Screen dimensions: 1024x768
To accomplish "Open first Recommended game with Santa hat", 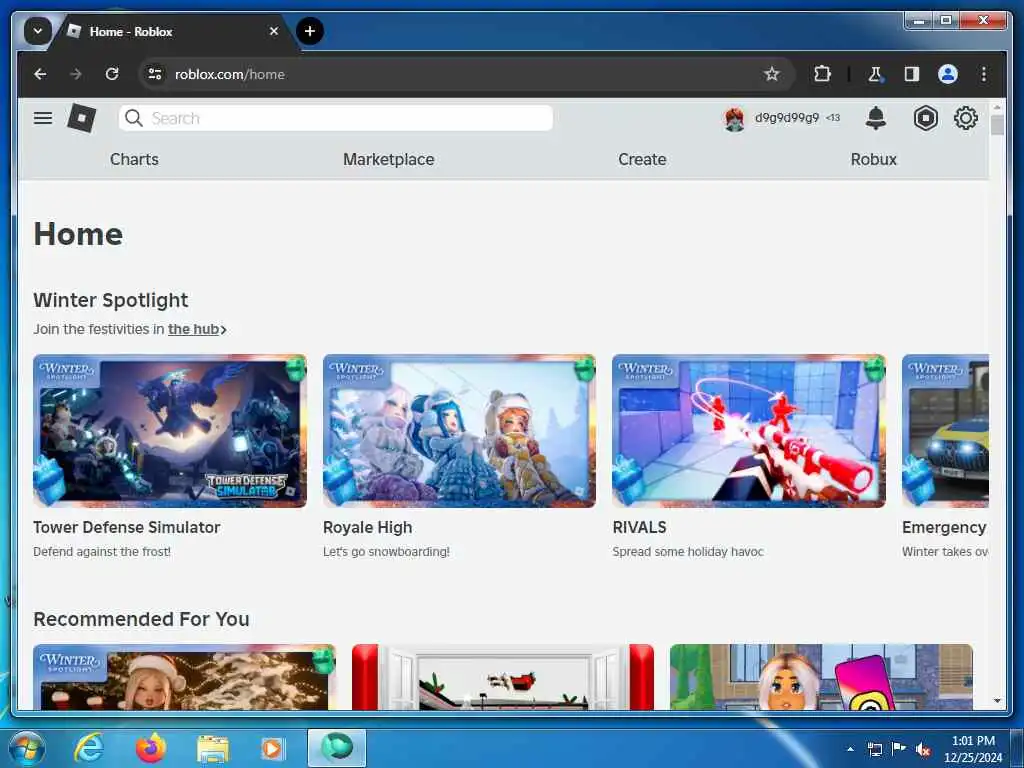I will 184,677.
